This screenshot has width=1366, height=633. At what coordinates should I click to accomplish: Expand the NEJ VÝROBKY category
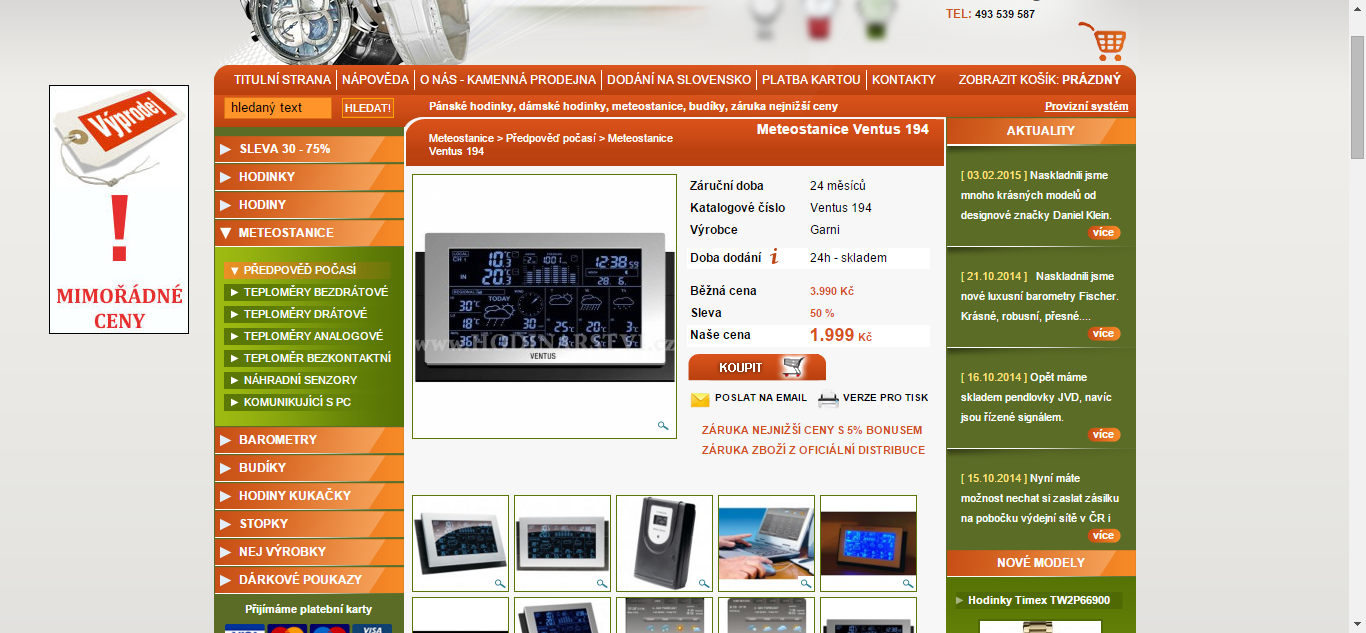(309, 552)
